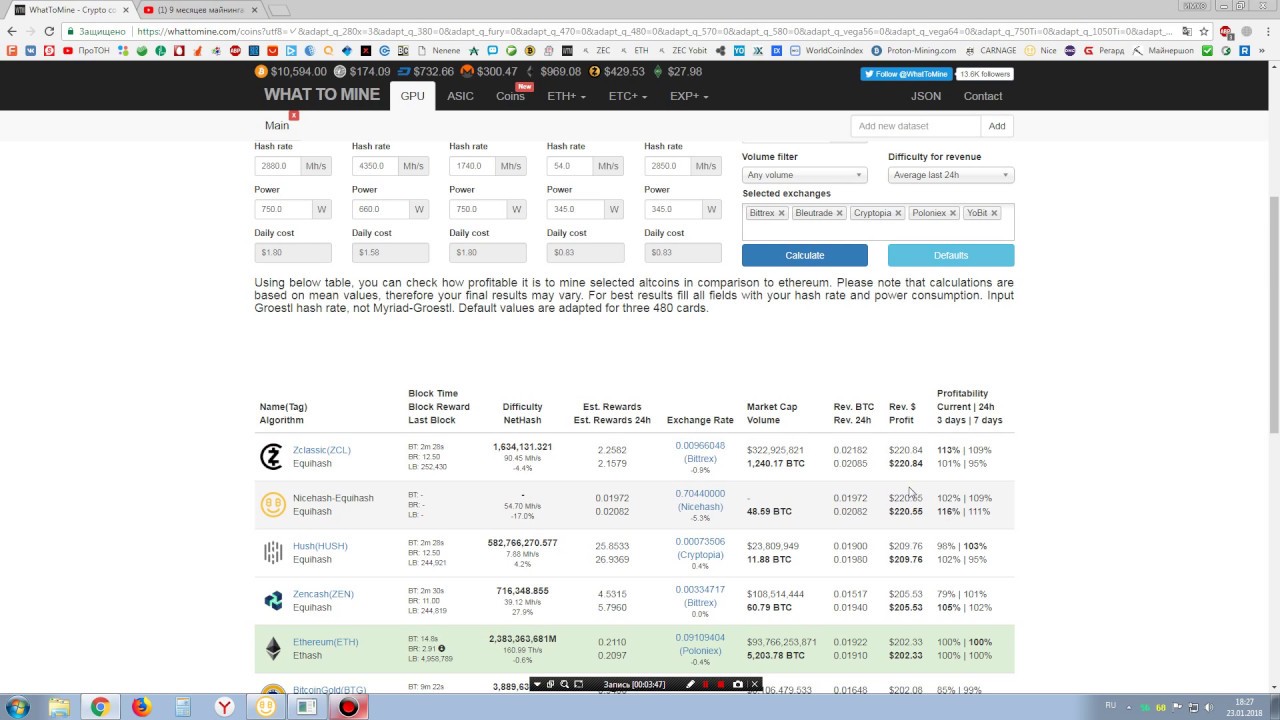Click the Add new dataset input field

coord(915,126)
